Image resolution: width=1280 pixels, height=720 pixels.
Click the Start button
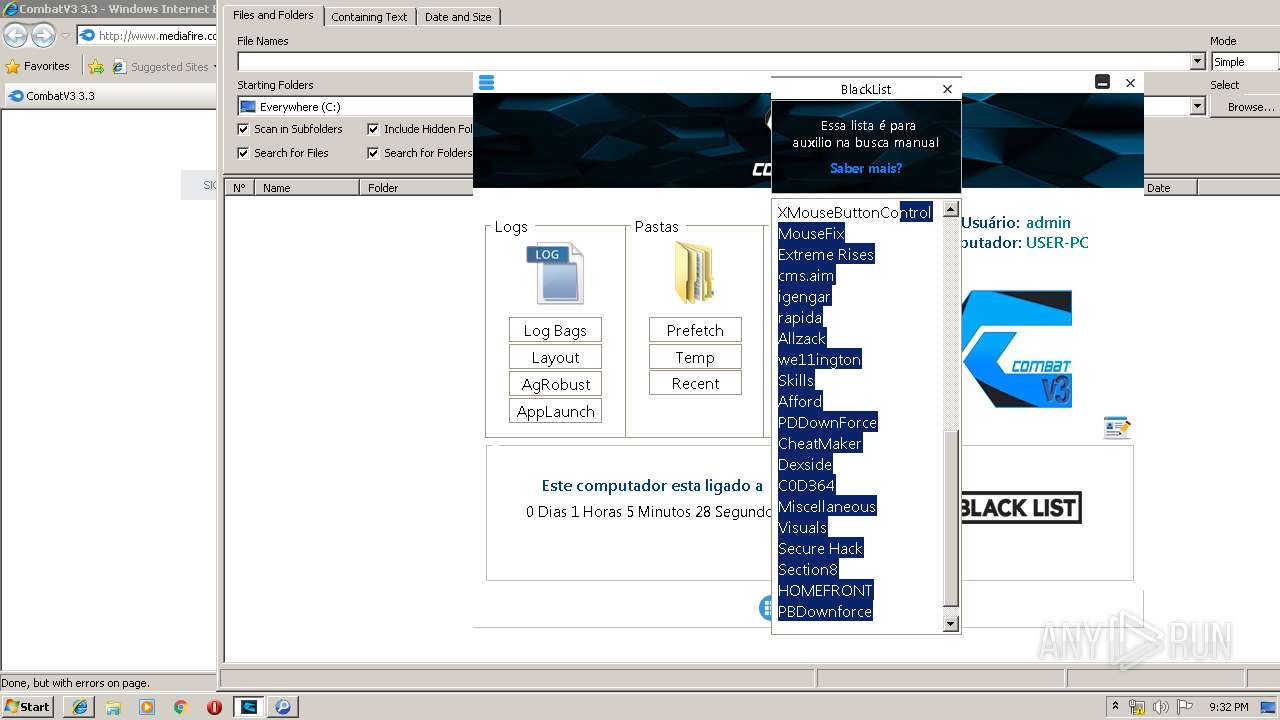coord(28,707)
